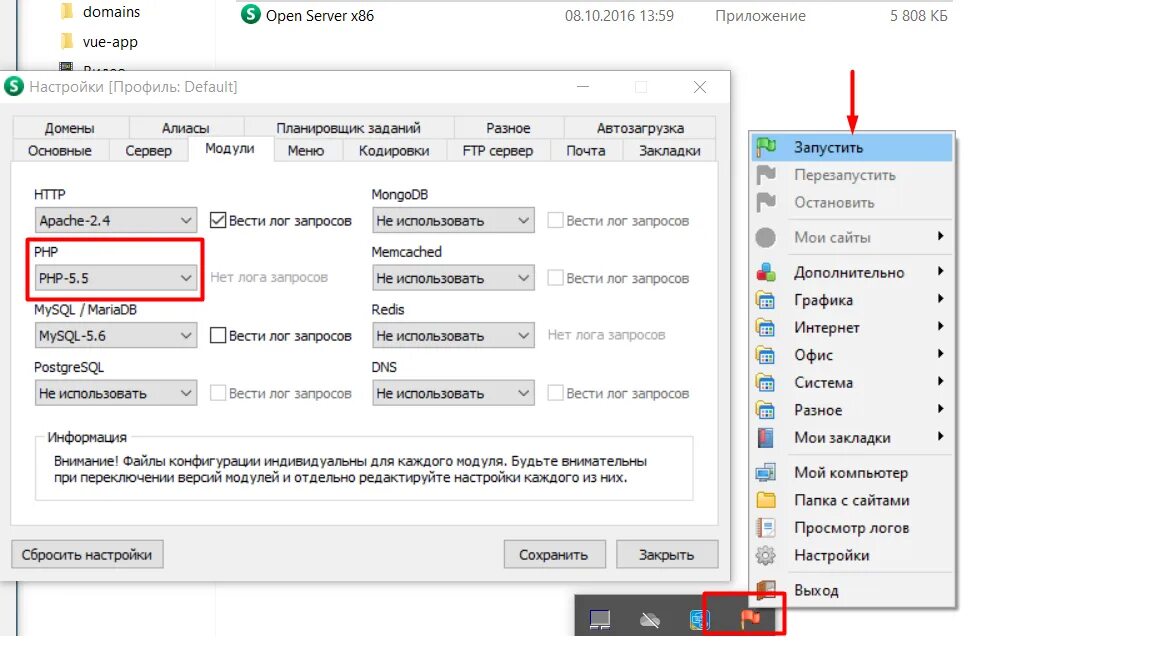
Task: Uncheck HTTP Вести лог запросов checkbox
Action: [x=217, y=220]
